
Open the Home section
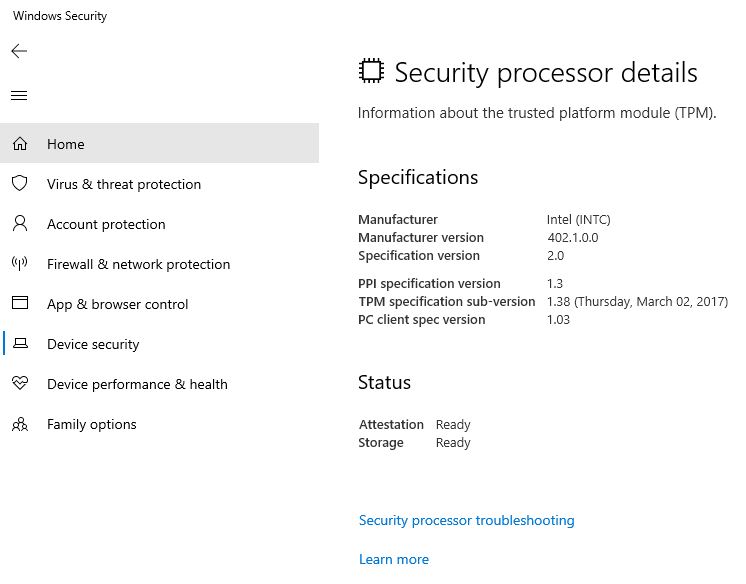66,144
